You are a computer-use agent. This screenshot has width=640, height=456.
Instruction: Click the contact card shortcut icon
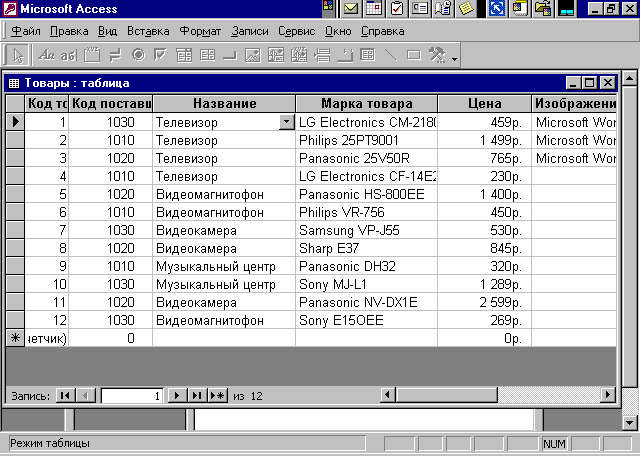[x=420, y=9]
